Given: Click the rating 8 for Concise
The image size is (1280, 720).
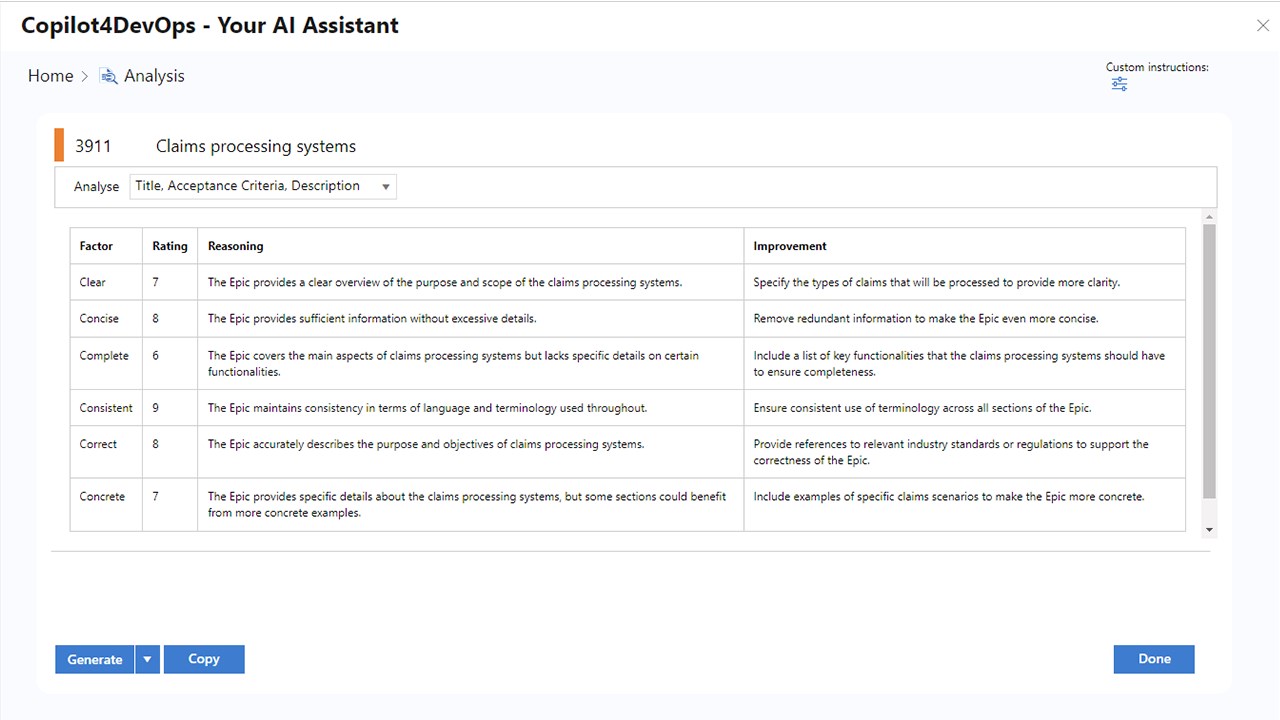Looking at the screenshot, I should [156, 318].
